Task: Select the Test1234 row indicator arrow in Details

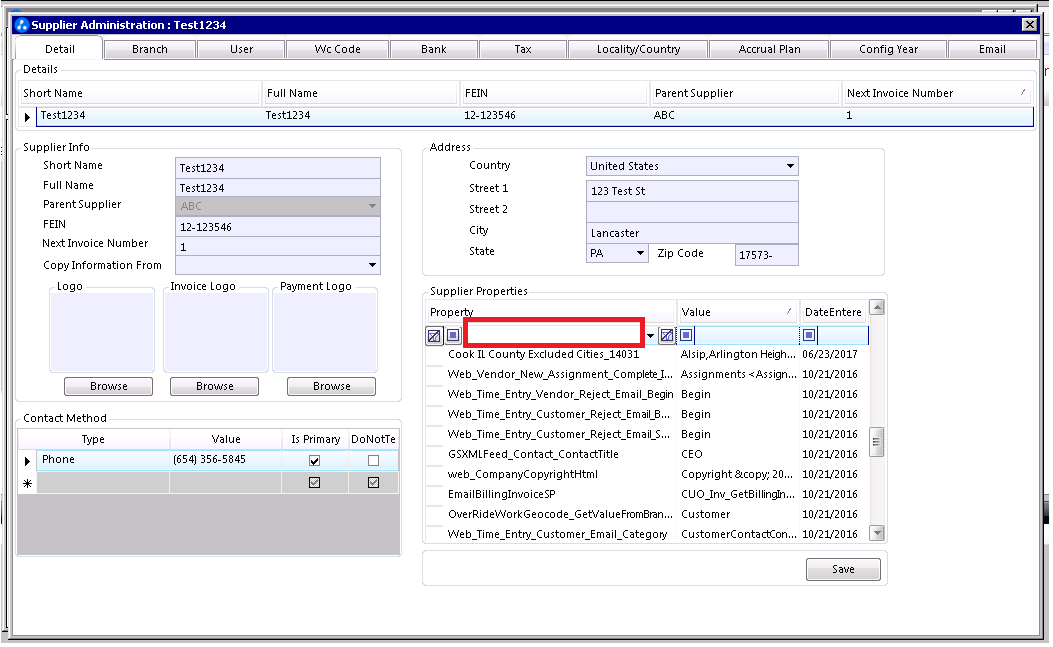Action: pyautogui.click(x=28, y=117)
